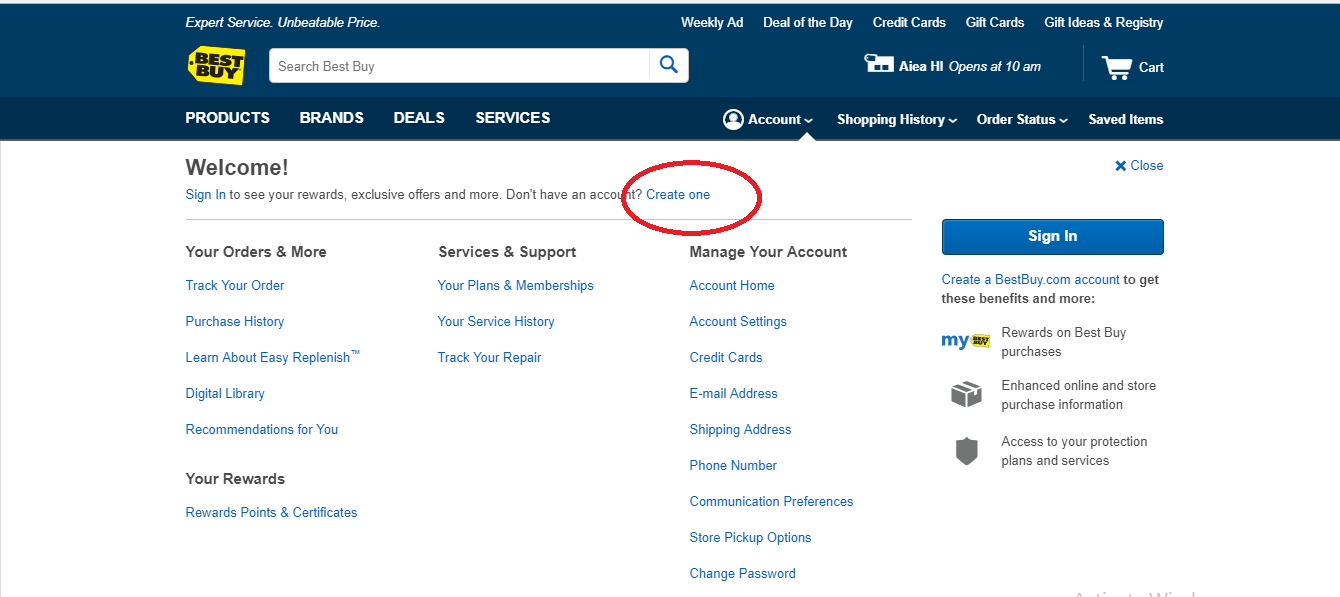The image size is (1340, 597).
Task: Open Phone Number settings
Action: point(733,465)
